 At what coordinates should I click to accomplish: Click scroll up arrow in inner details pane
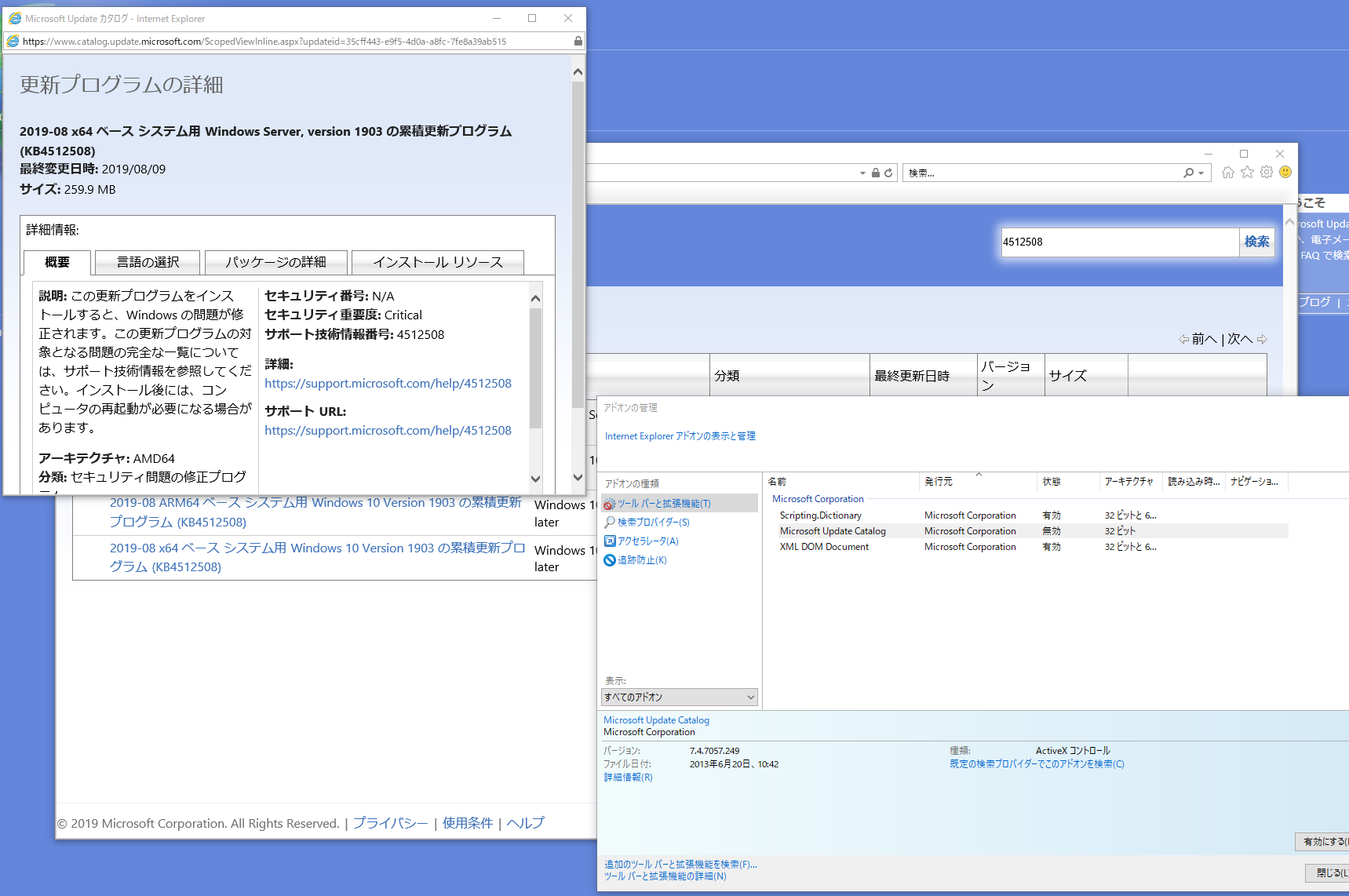(x=535, y=298)
